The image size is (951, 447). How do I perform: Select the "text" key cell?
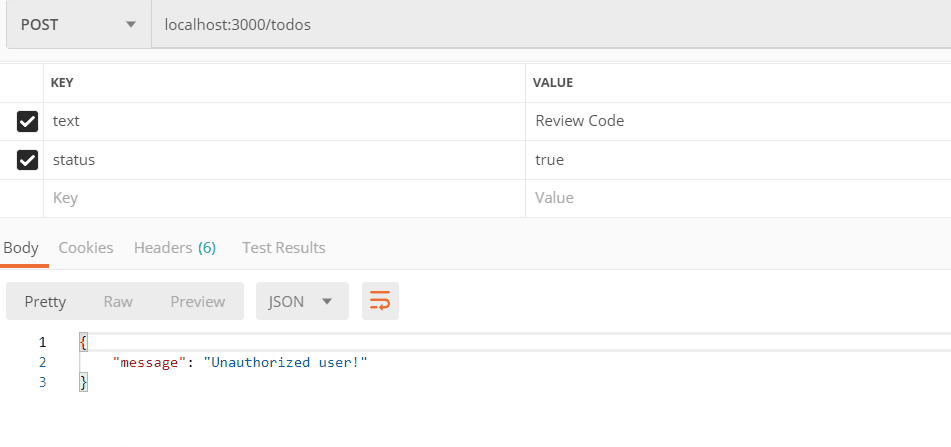pos(285,121)
